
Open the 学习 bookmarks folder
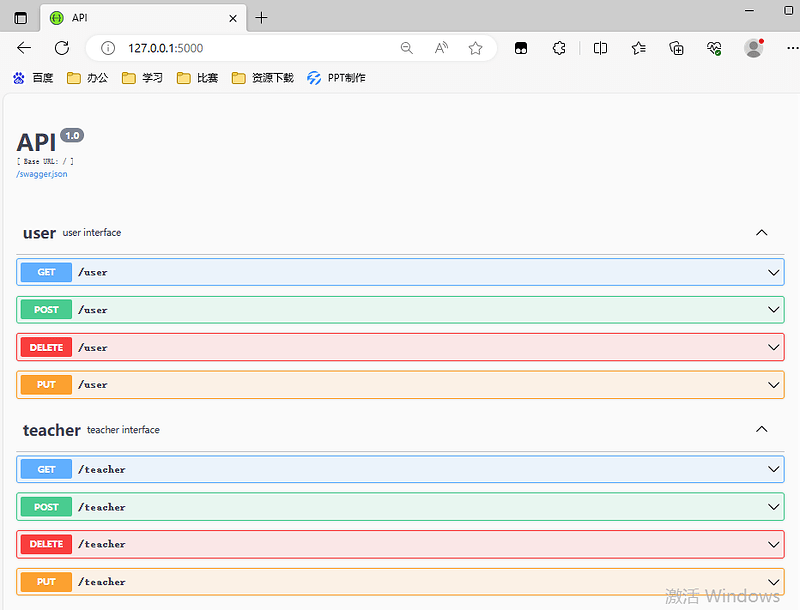pyautogui.click(x=142, y=78)
